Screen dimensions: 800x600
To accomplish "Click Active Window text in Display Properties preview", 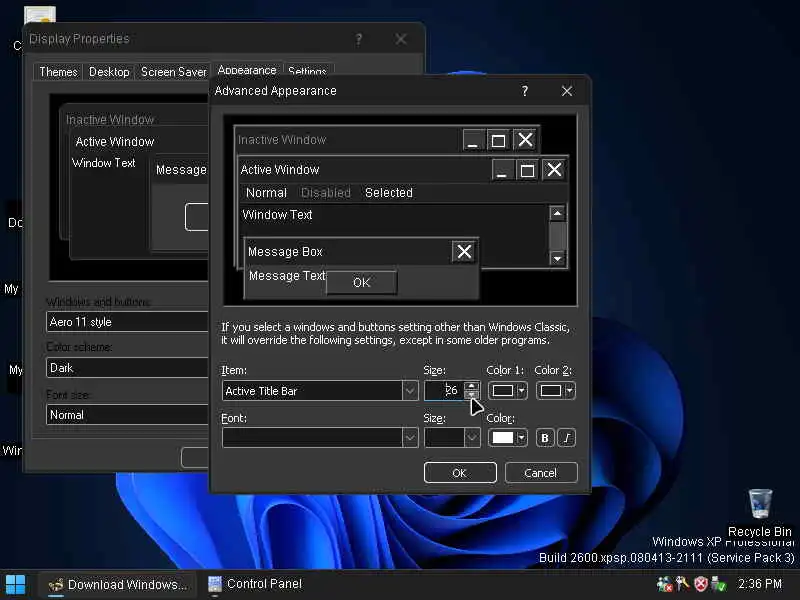I will (115, 142).
